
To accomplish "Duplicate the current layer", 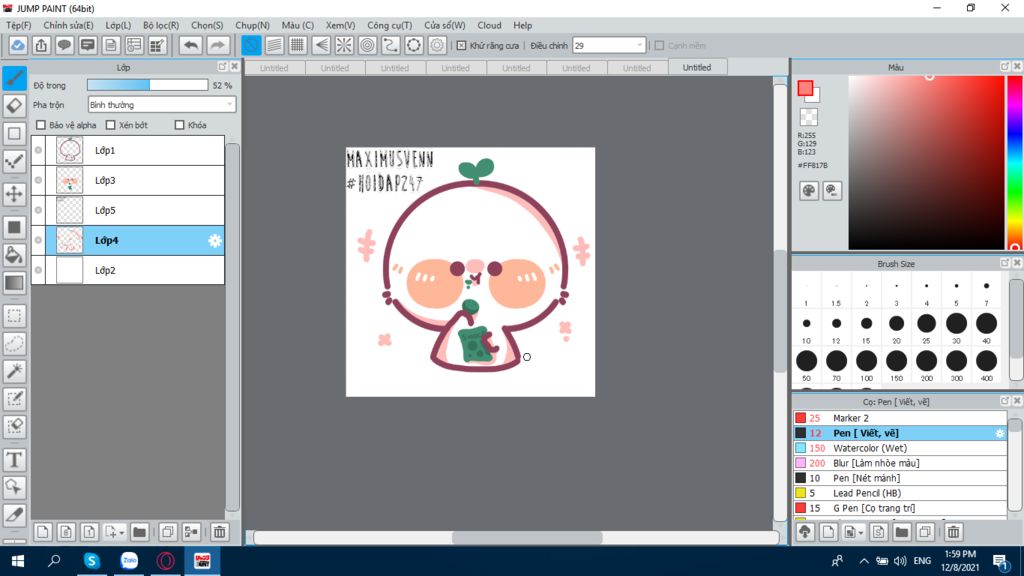I will pos(168,532).
